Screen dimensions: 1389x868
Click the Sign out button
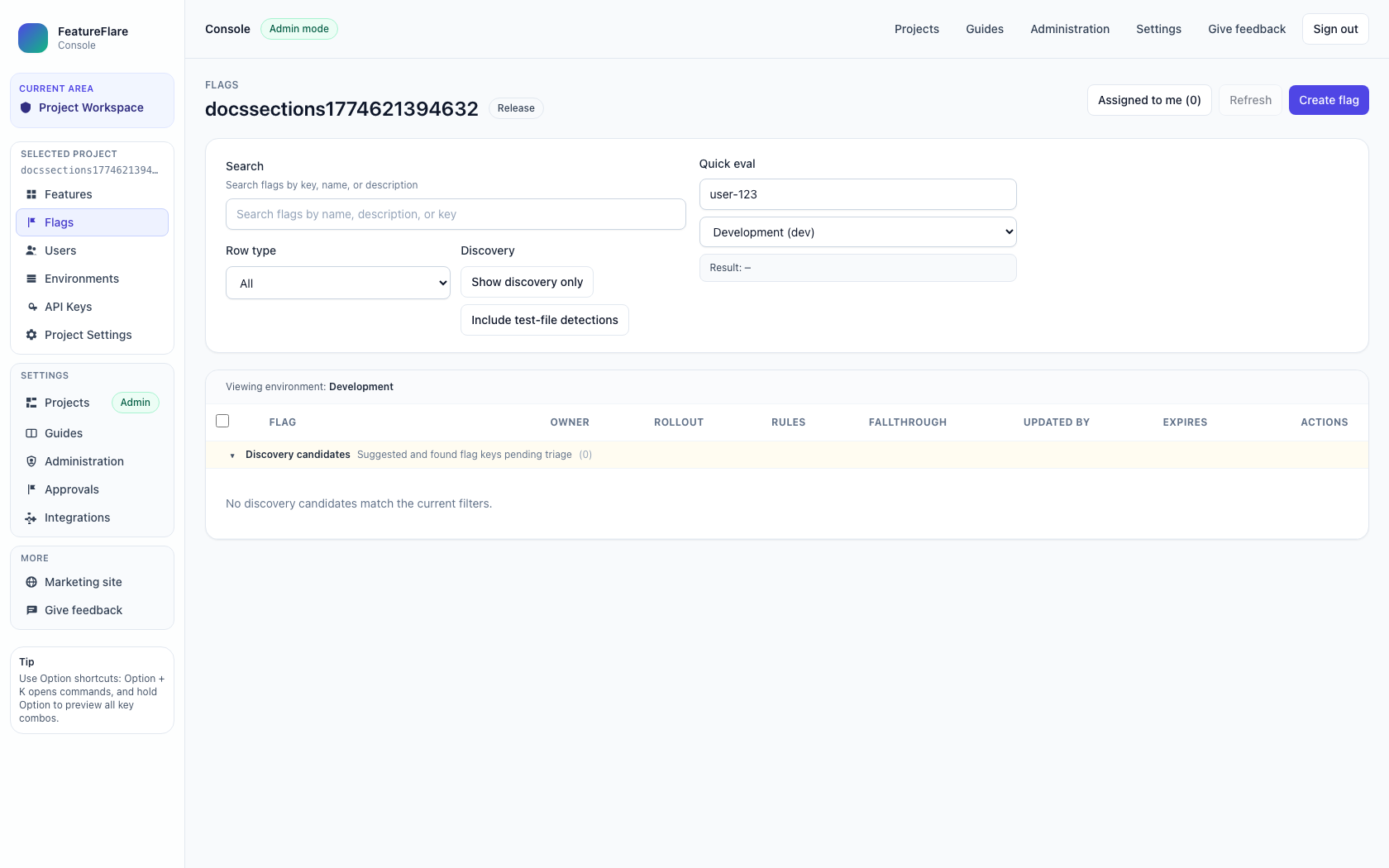pos(1335,29)
